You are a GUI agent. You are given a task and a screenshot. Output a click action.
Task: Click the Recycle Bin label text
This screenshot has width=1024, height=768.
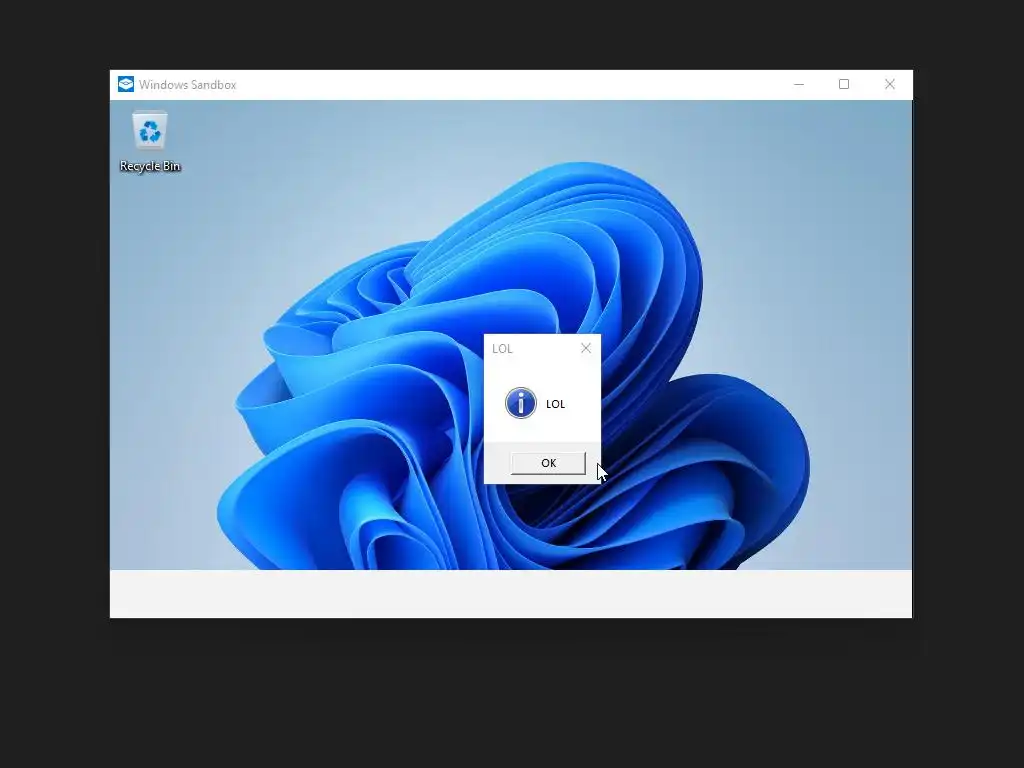coord(150,166)
